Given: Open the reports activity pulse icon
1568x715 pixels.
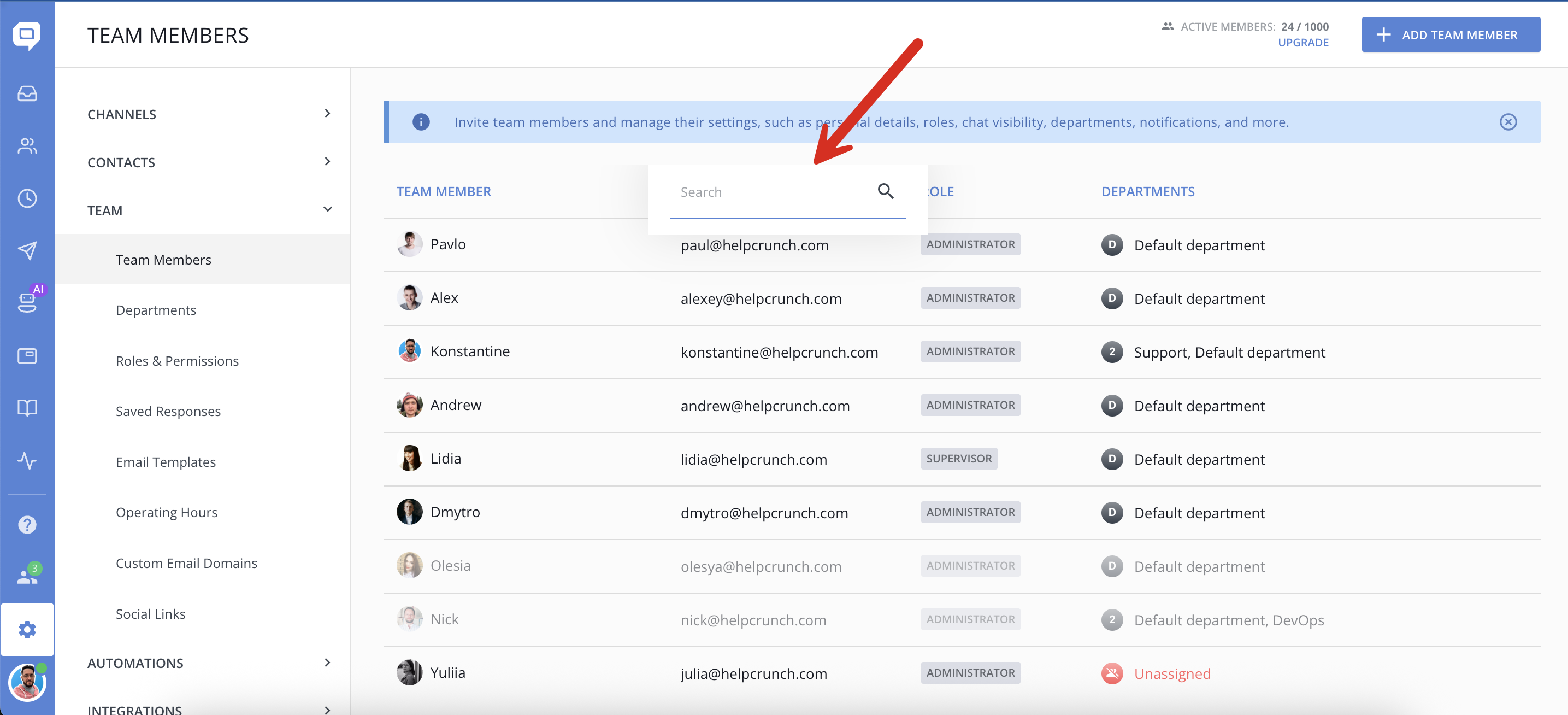Looking at the screenshot, I should point(27,460).
